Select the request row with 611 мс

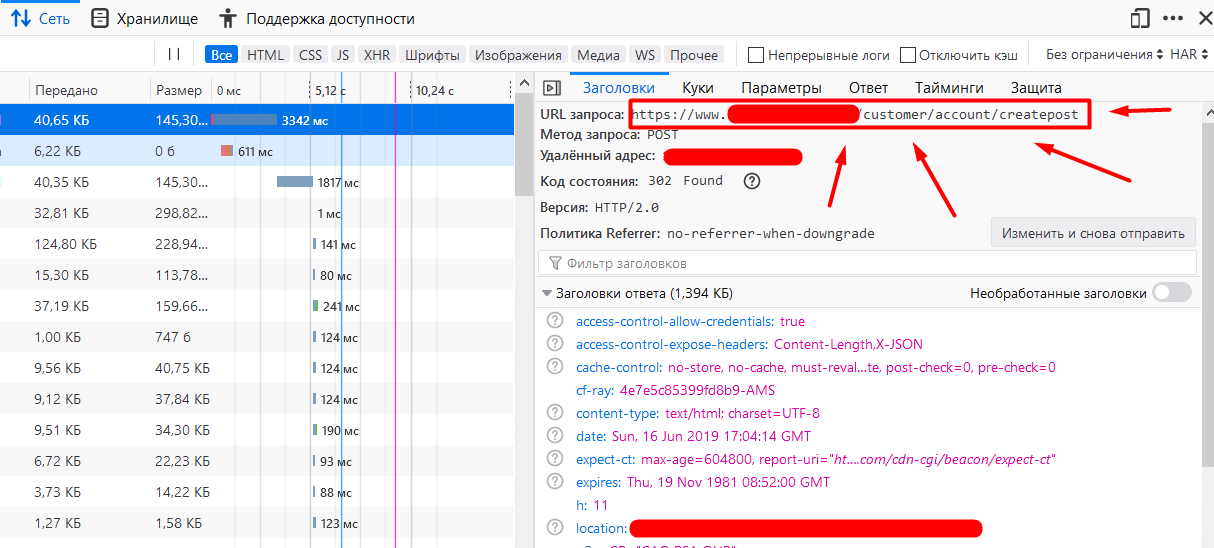pos(257,151)
